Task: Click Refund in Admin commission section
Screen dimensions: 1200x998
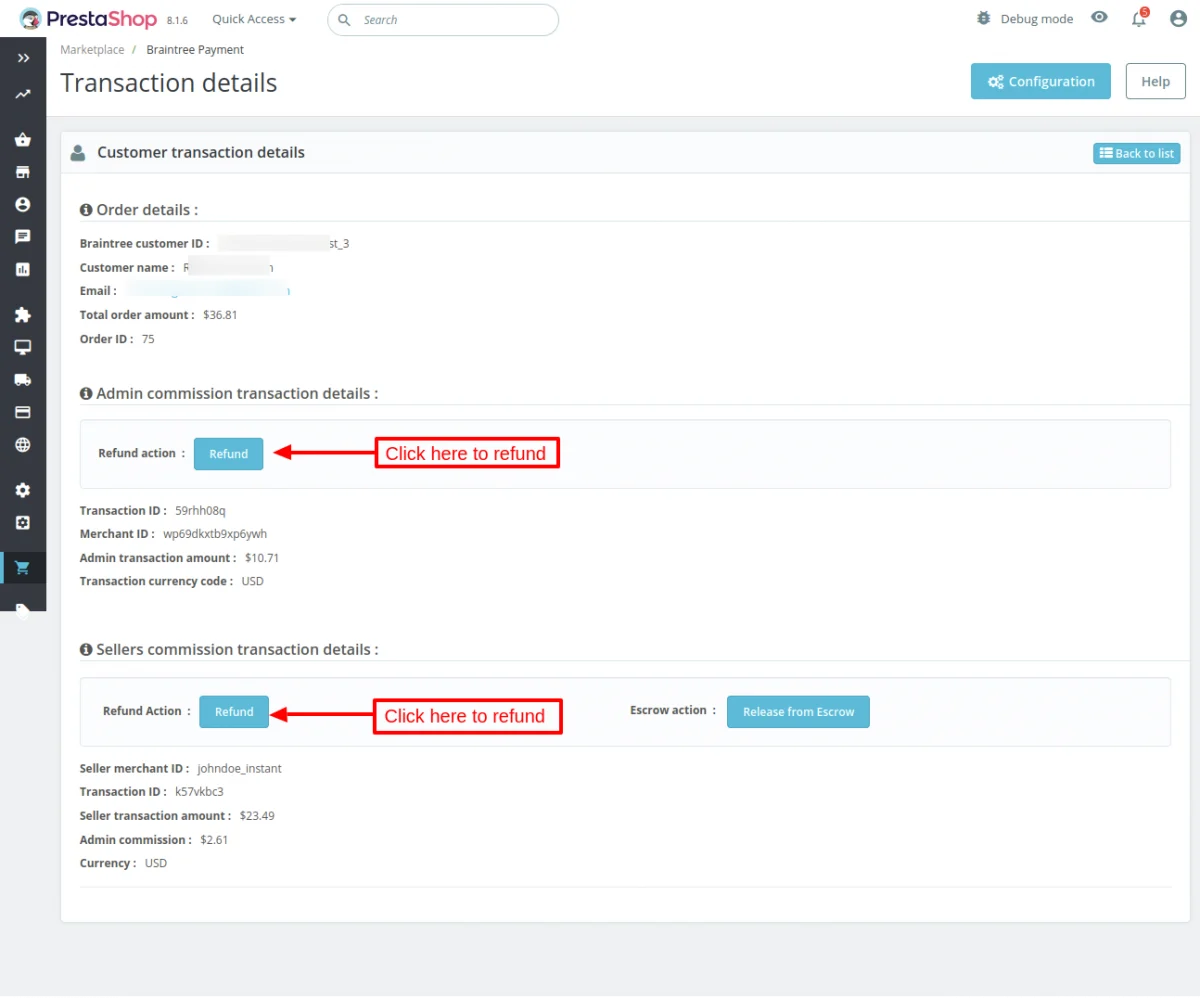Action: click(x=228, y=454)
